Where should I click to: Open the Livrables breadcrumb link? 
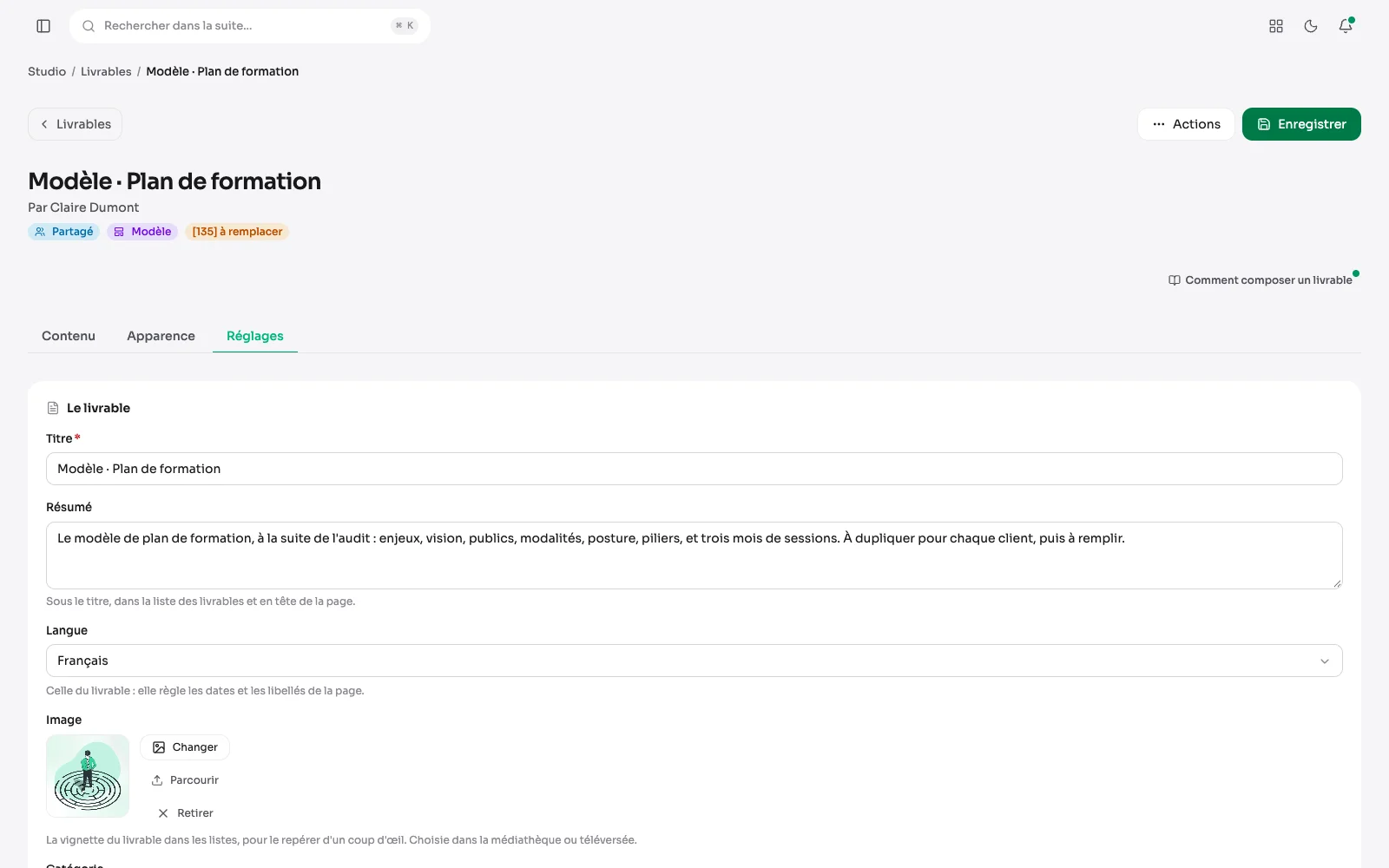click(106, 71)
